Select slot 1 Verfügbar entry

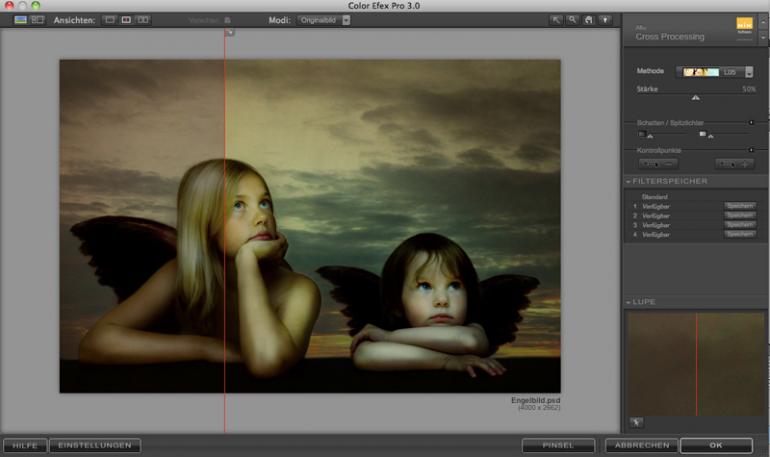coord(656,207)
